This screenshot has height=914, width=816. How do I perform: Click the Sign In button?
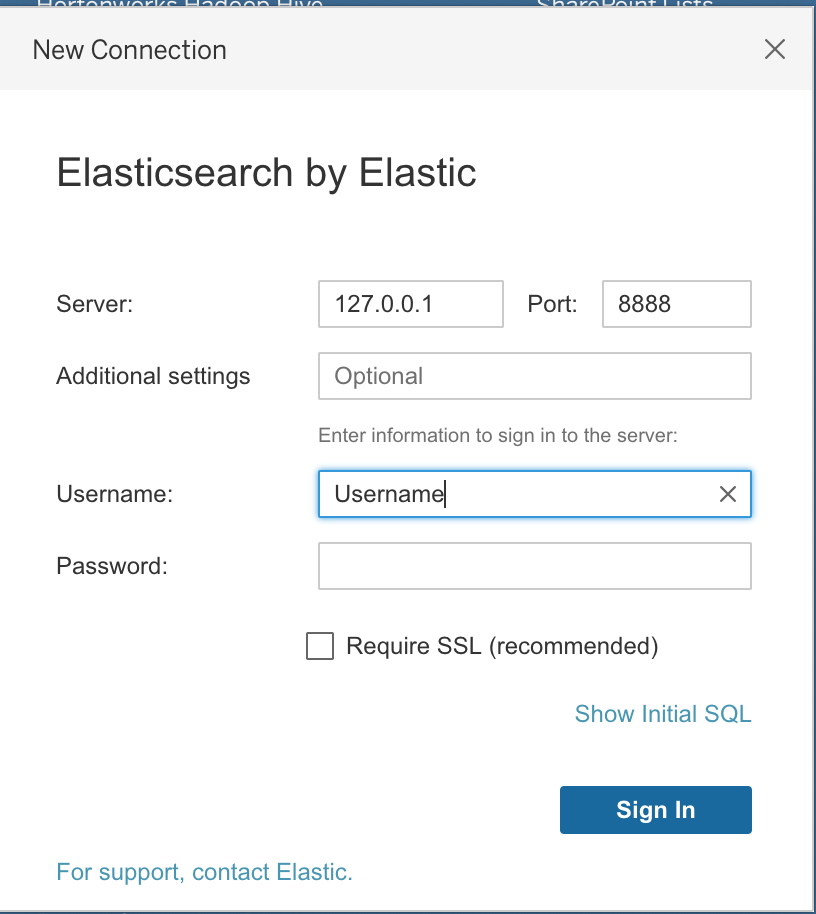(655, 810)
